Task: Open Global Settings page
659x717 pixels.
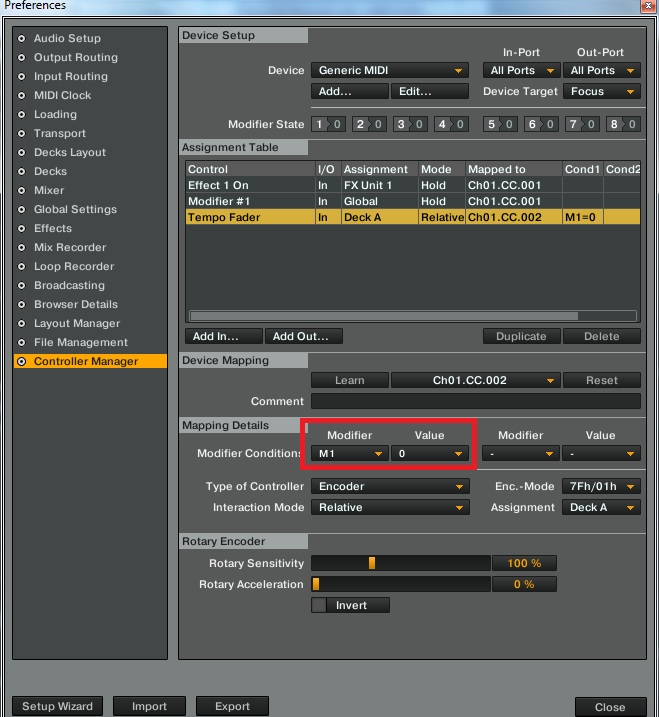Action: click(x=75, y=209)
